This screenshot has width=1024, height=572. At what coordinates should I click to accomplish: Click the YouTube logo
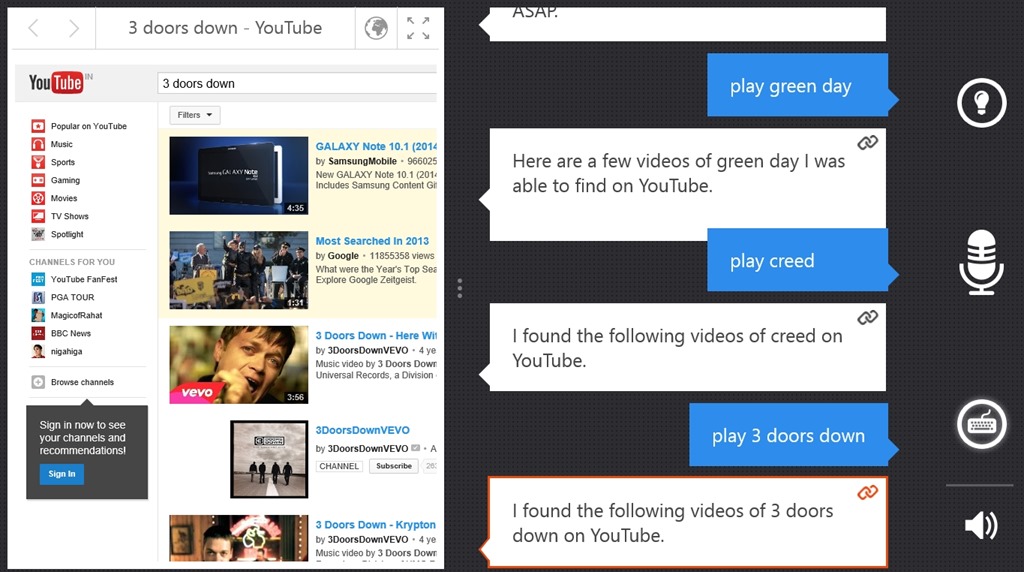[x=56, y=82]
